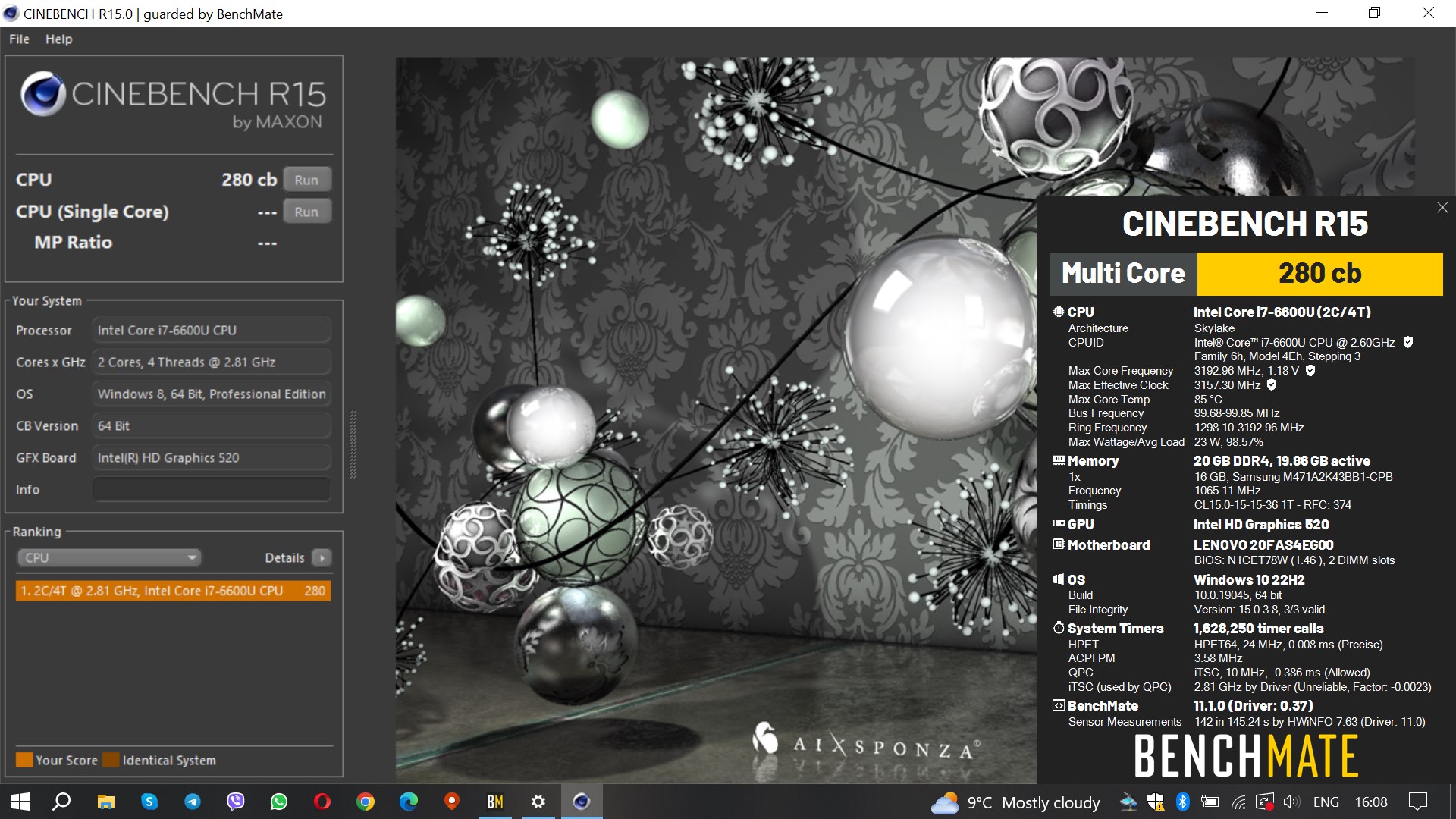Open the File menu
Viewport: 1456px width, 819px height.
(19, 39)
